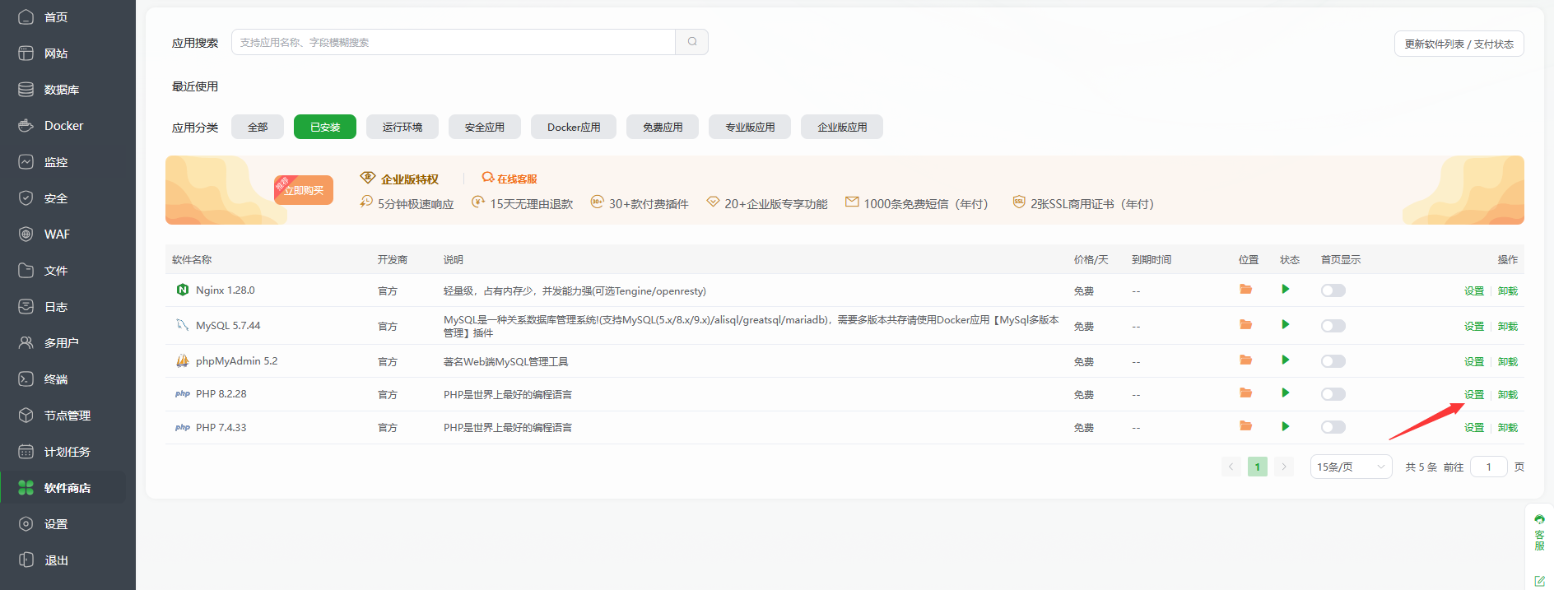This screenshot has width=1568, height=590.
Task: Select the 免费应用 category tab
Action: tap(663, 127)
